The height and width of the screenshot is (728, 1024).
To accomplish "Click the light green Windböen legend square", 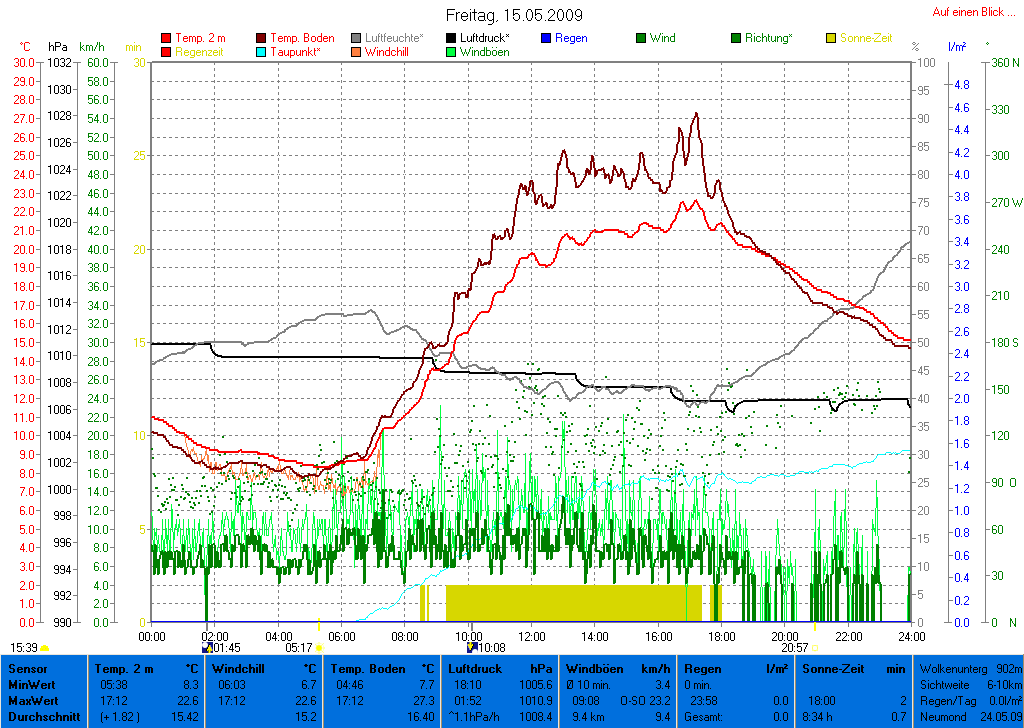I will click(x=452, y=52).
